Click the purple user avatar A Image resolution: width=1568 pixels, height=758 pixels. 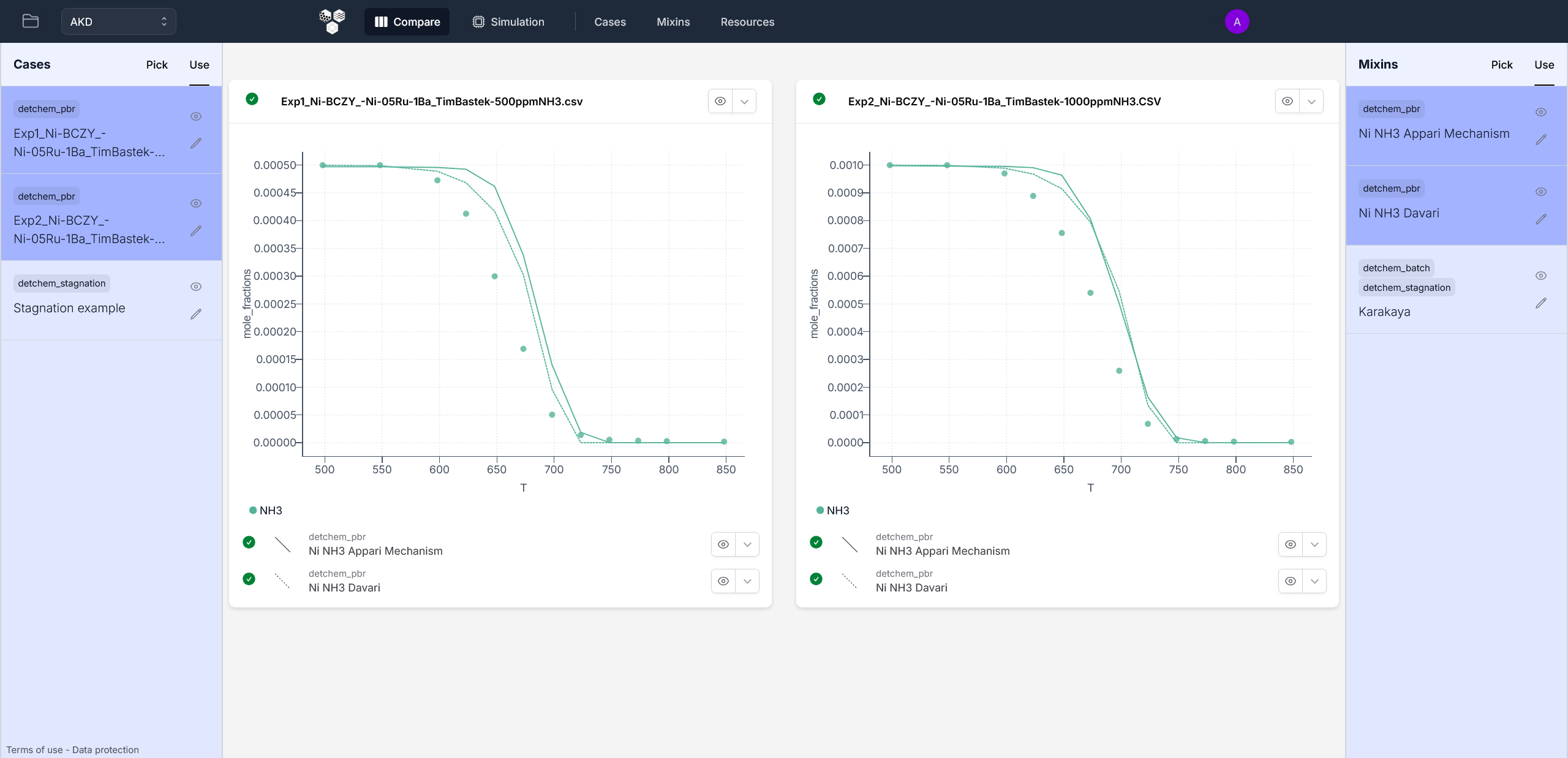(1237, 21)
